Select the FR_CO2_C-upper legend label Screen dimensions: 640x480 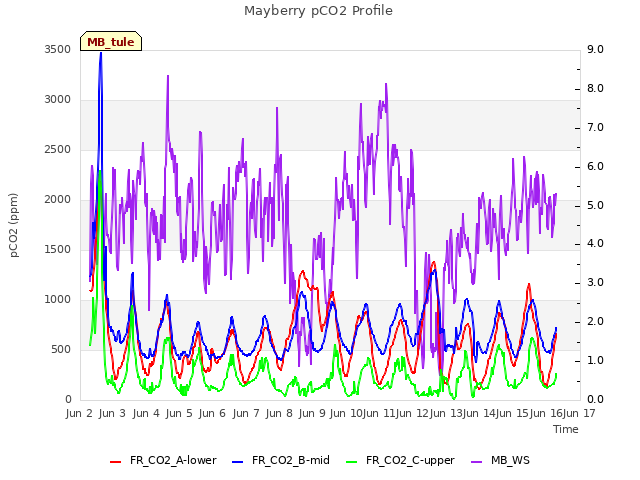tap(410, 460)
